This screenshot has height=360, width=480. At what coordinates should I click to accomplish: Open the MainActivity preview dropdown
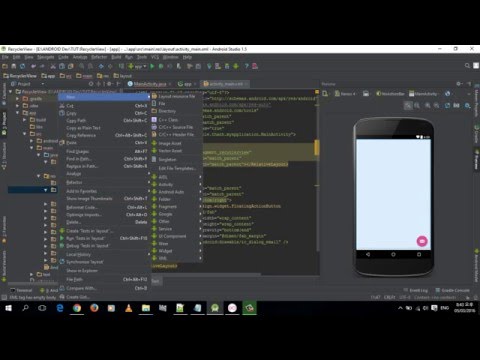click(x=423, y=94)
